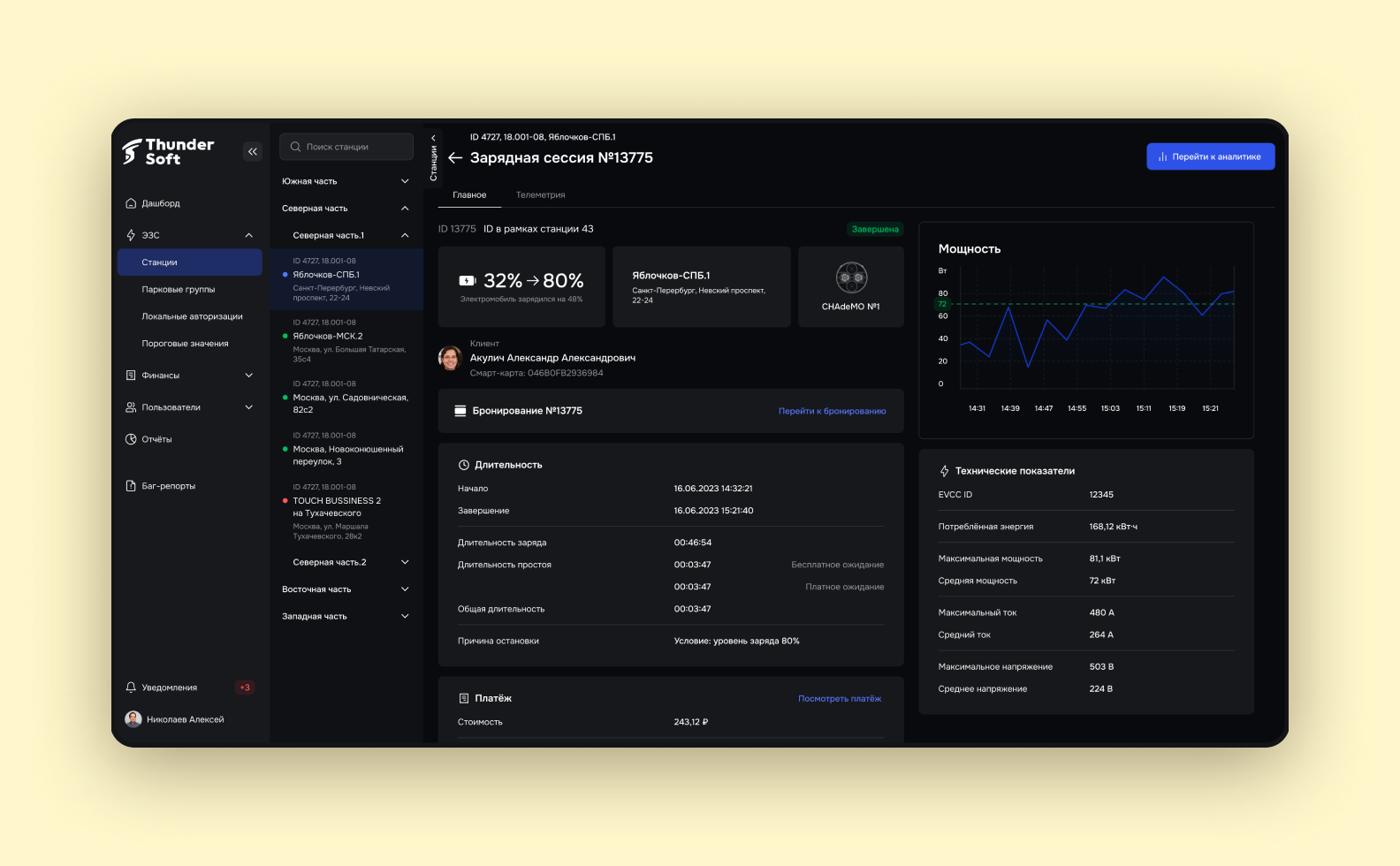
Task: Click the Перейти к аналитике button
Action: coord(1210,156)
